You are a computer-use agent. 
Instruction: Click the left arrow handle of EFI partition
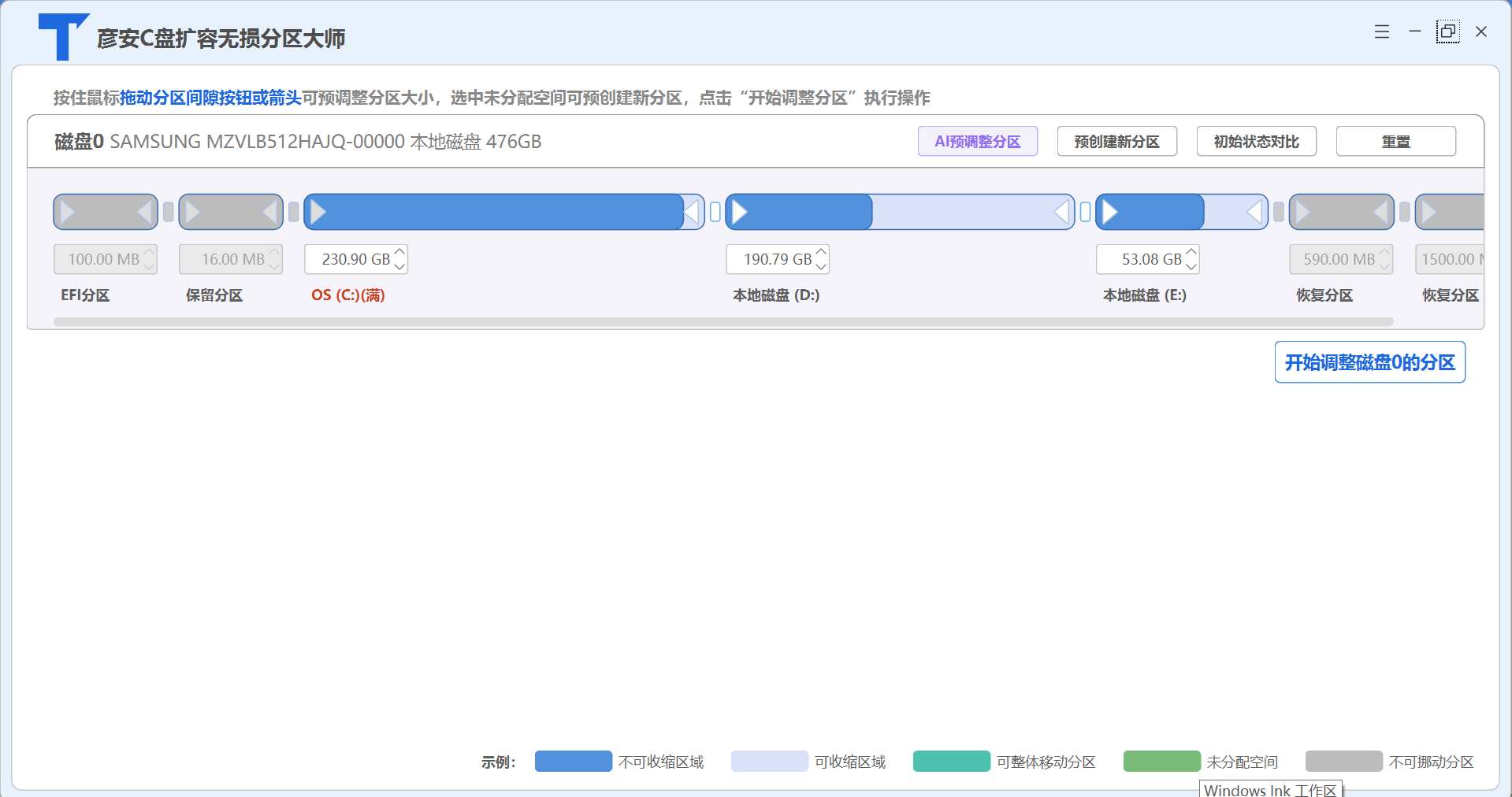click(x=68, y=212)
